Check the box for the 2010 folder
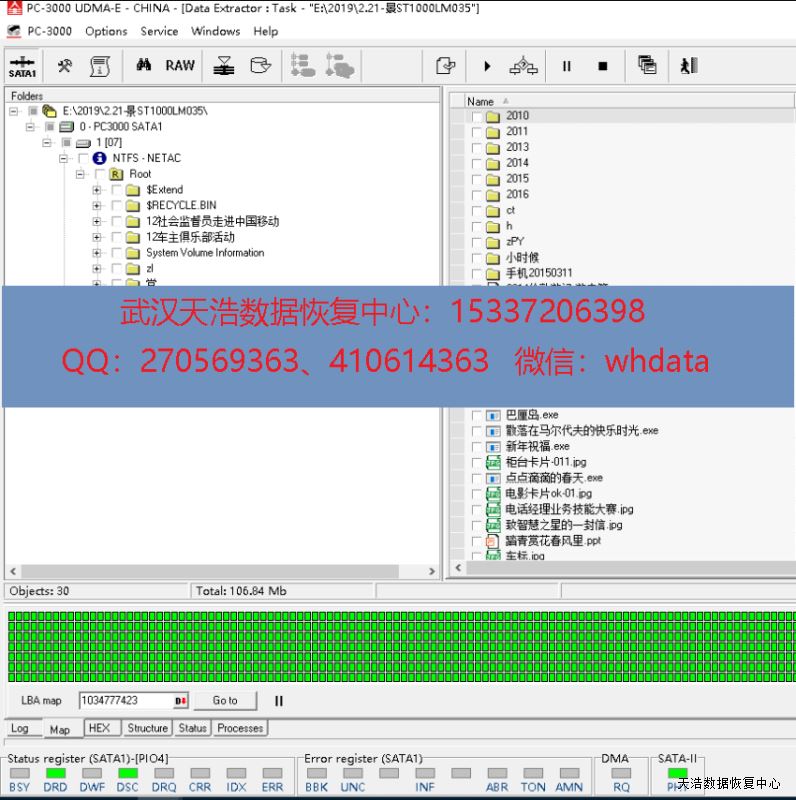The height and width of the screenshot is (800, 796). [477, 116]
